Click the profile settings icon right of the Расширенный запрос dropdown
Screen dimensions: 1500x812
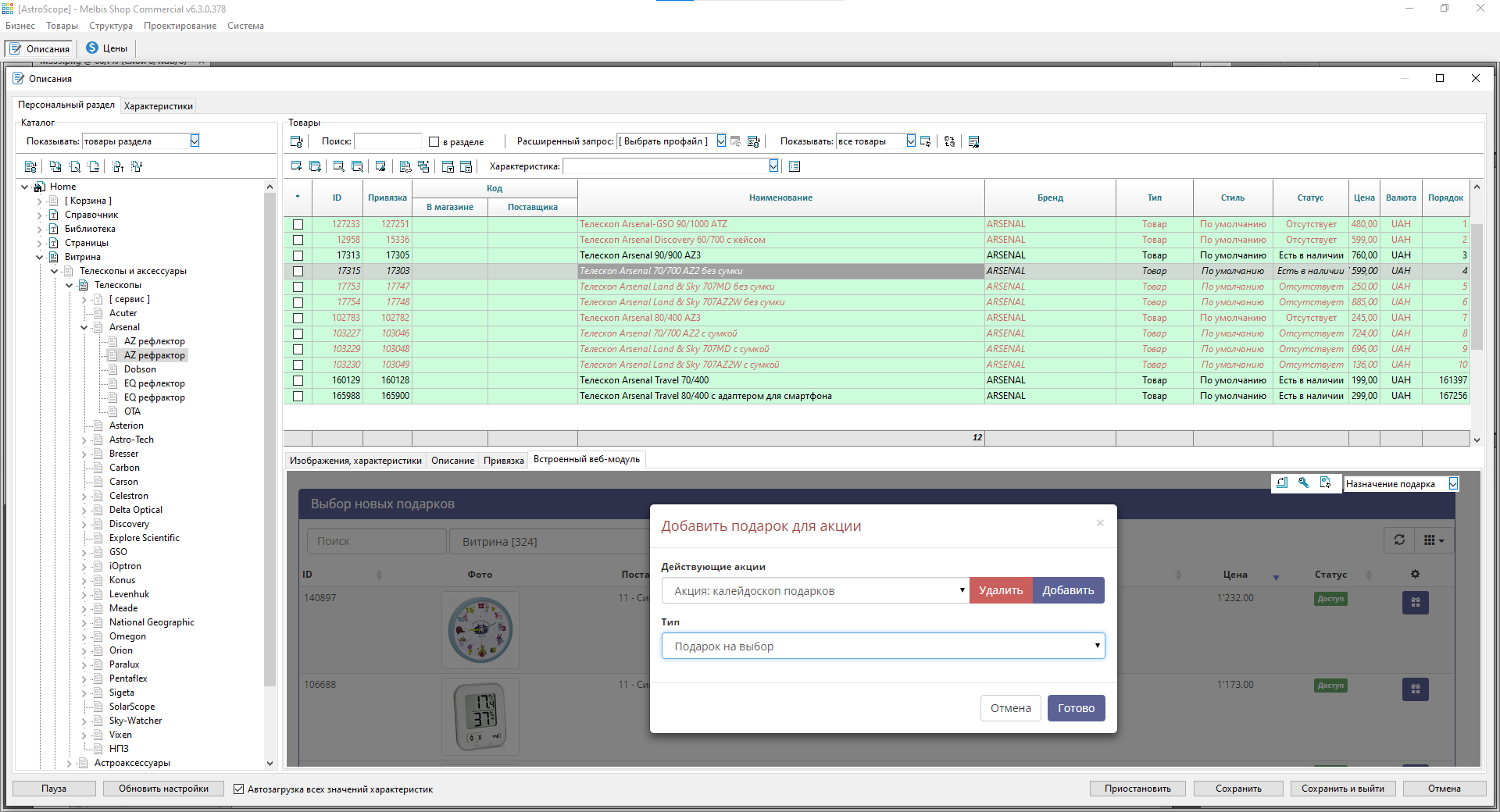[x=754, y=141]
